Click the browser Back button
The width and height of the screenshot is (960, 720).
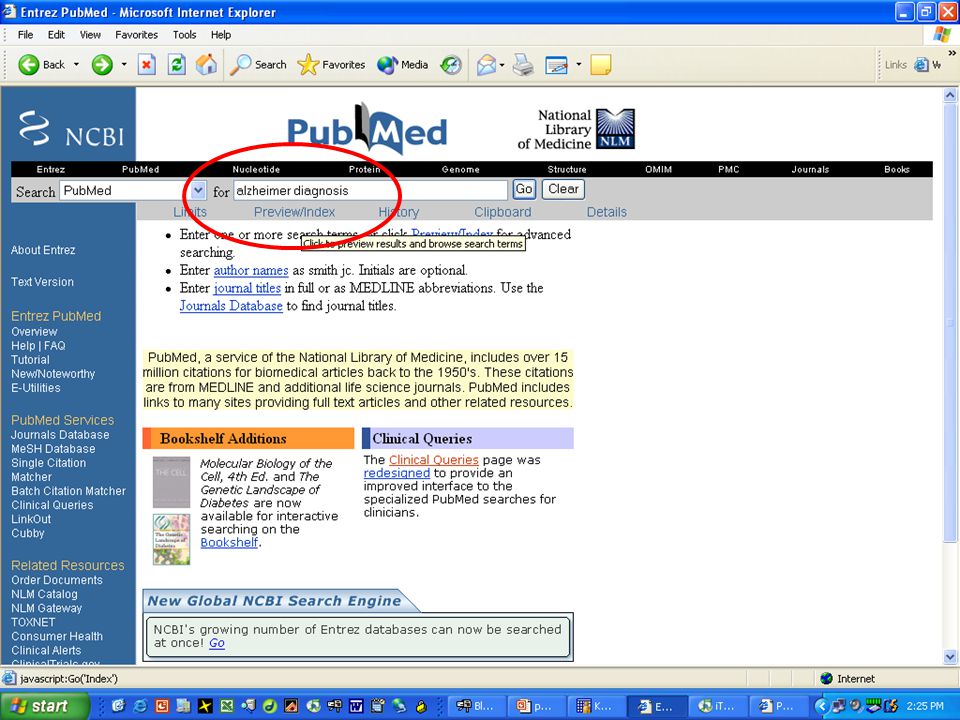click(41, 64)
